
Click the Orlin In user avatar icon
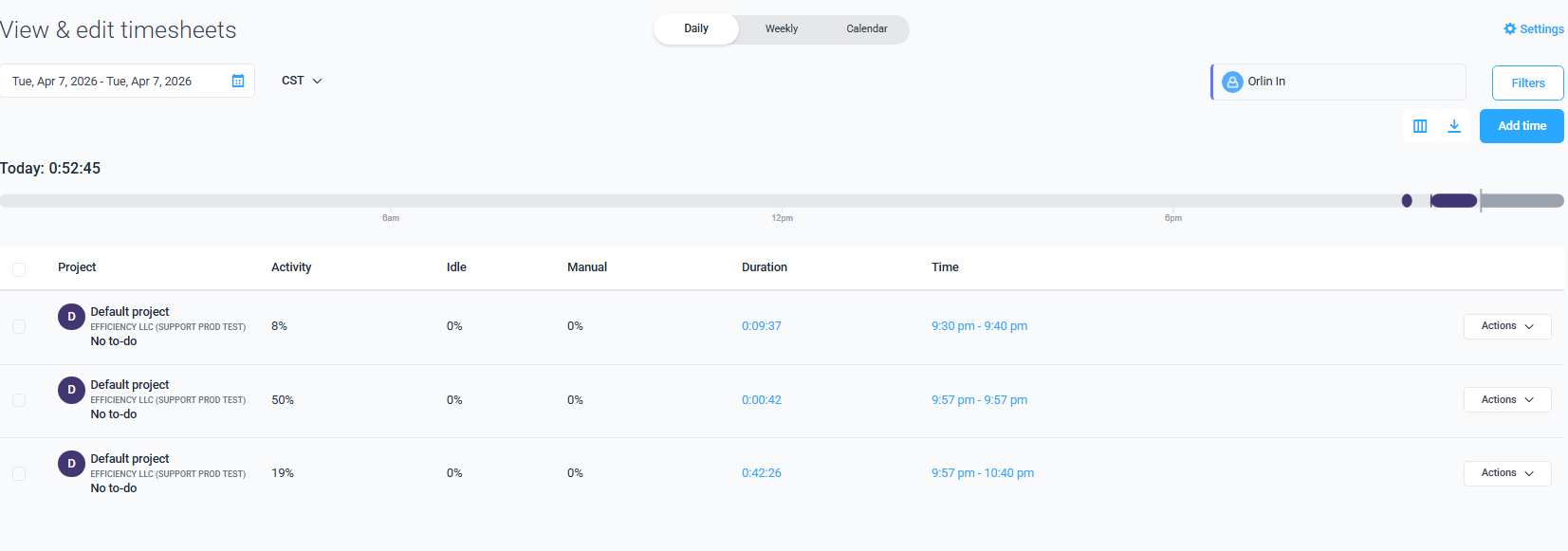(1232, 83)
